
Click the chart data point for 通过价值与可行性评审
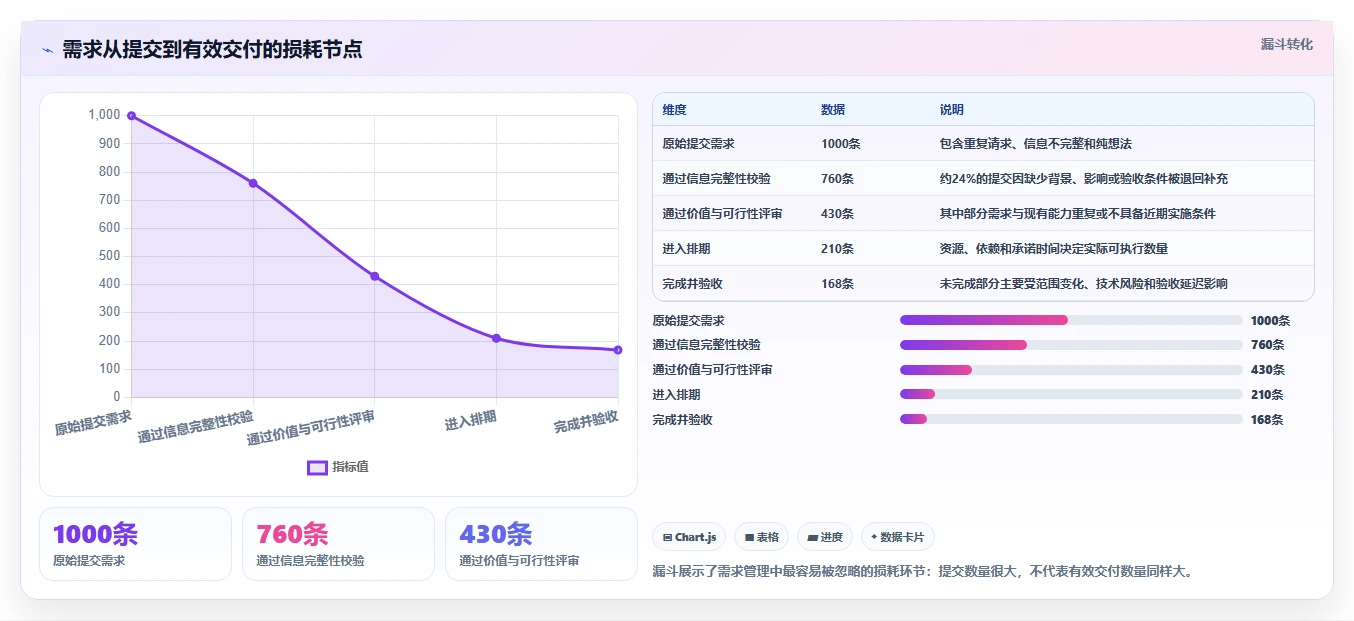375,276
